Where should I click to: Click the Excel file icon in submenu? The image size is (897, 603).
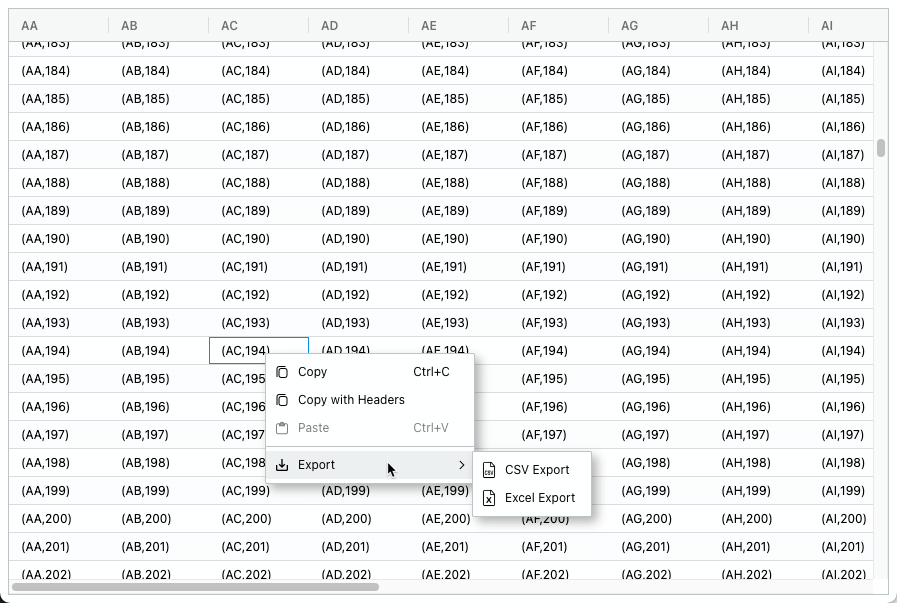click(x=489, y=497)
